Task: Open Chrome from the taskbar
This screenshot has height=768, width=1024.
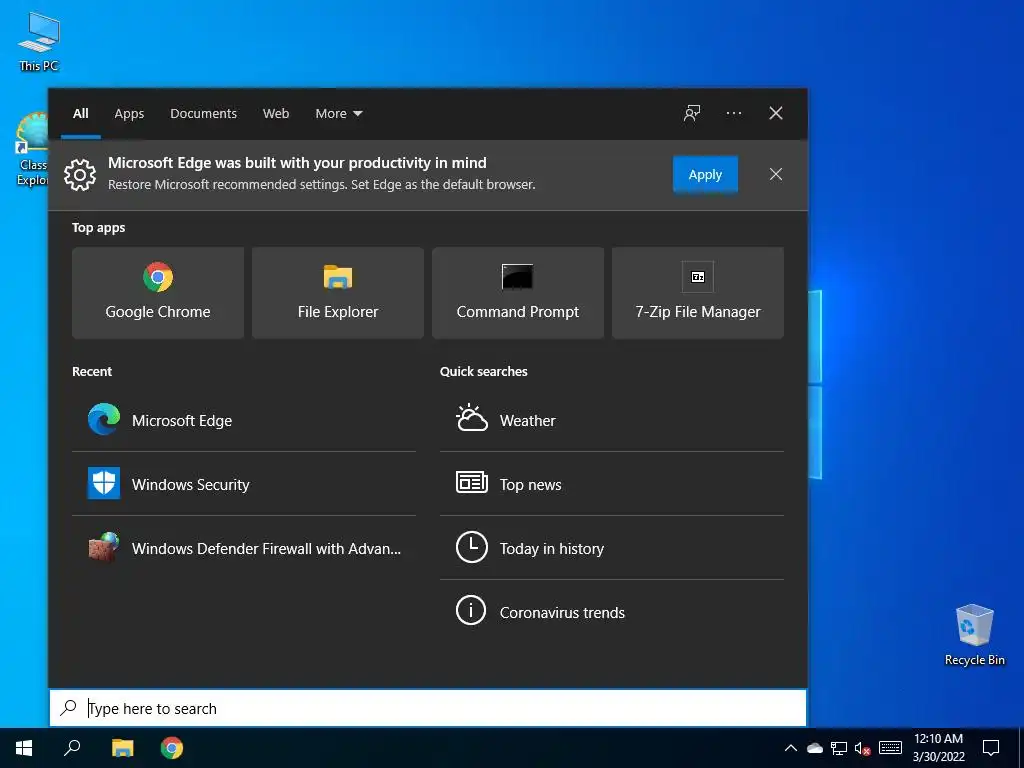Action: pos(172,748)
